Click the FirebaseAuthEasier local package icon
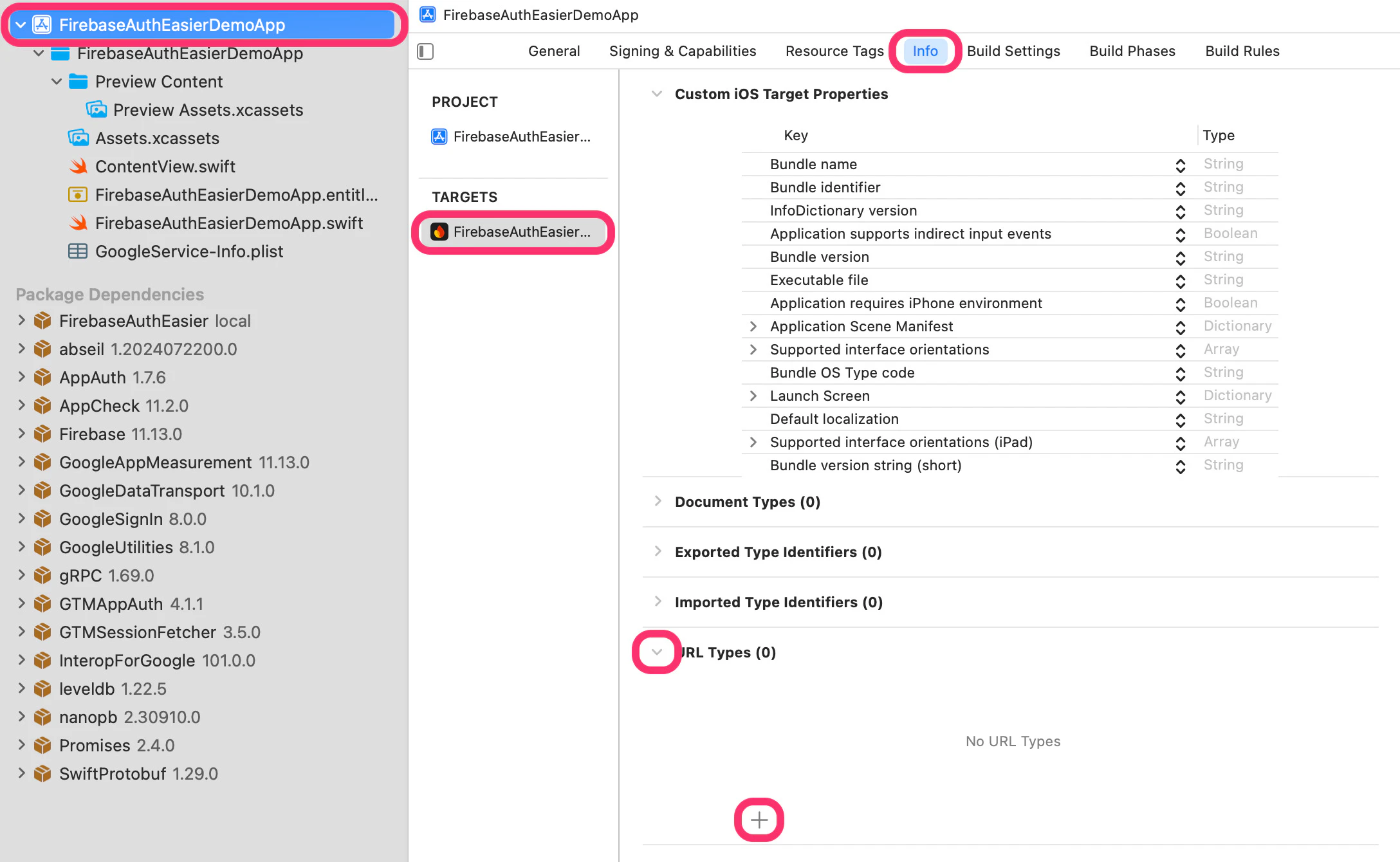The height and width of the screenshot is (862, 1400). point(42,320)
